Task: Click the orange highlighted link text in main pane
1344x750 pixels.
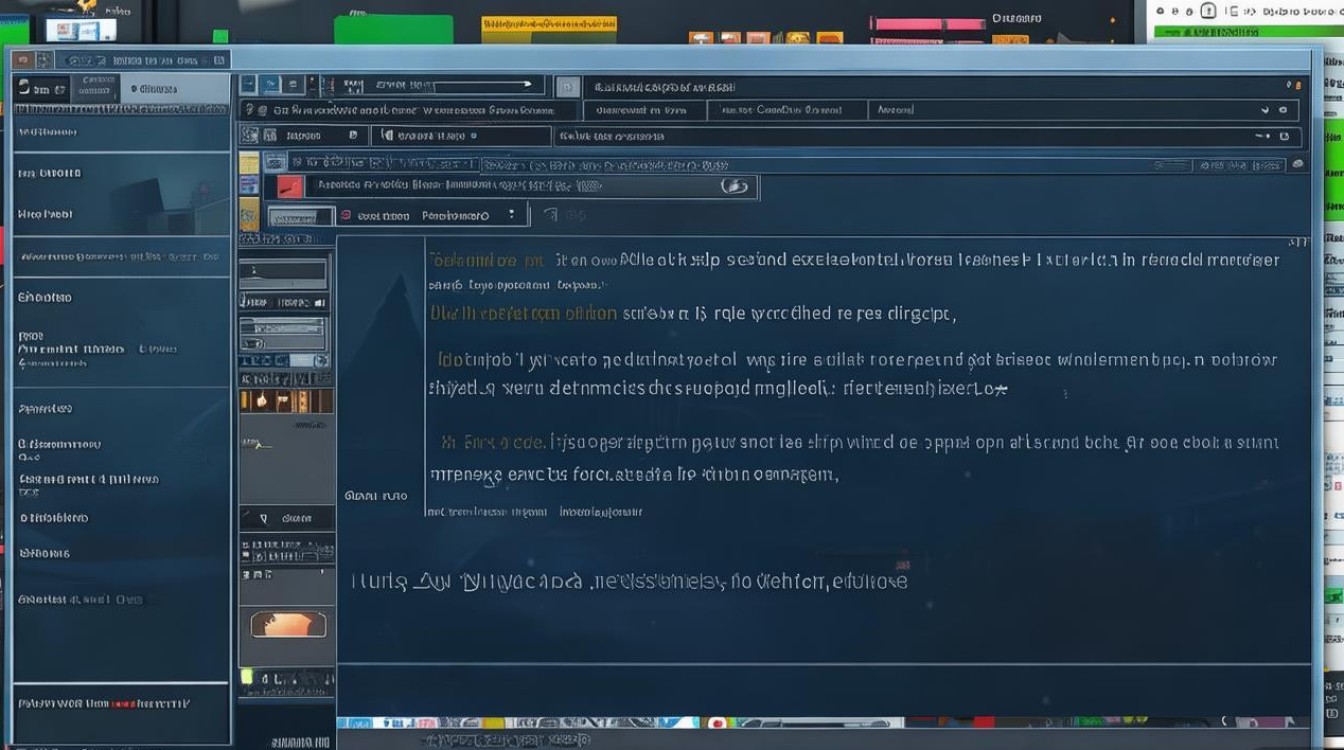Action: [x=523, y=313]
